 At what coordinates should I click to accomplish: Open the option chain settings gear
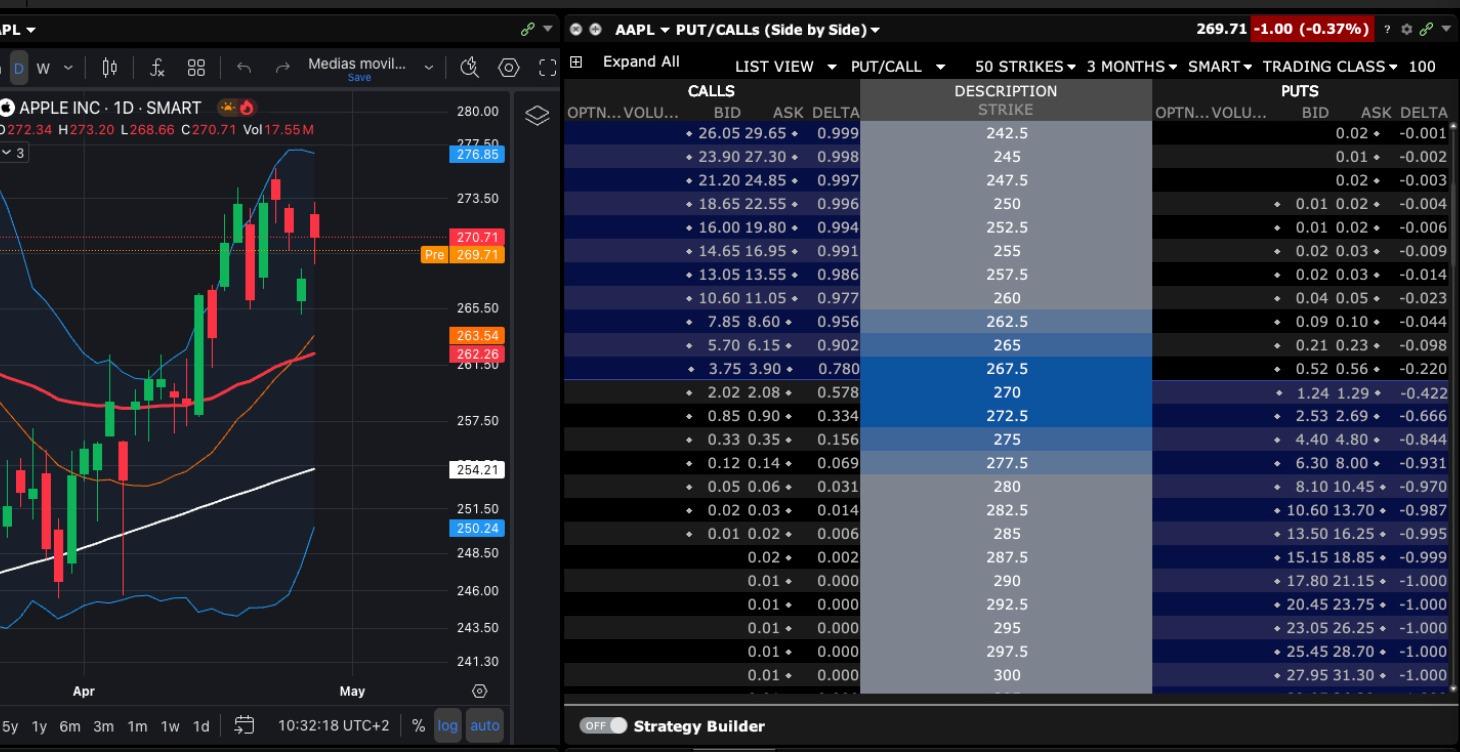[1407, 30]
